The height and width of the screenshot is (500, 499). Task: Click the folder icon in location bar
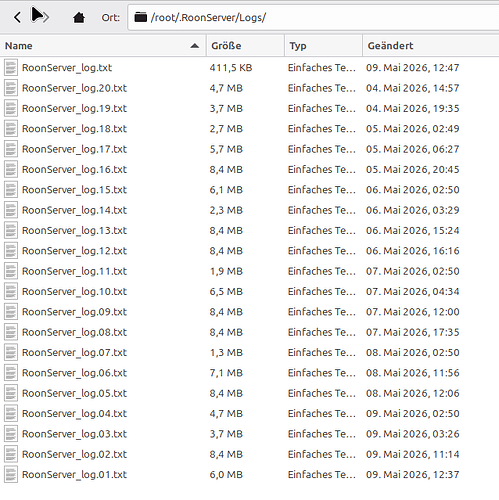click(140, 17)
